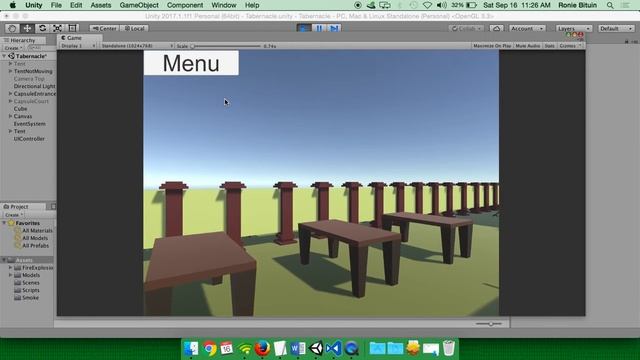640x360 pixels.
Task: Select All Materials favorite
Action: coord(37,231)
